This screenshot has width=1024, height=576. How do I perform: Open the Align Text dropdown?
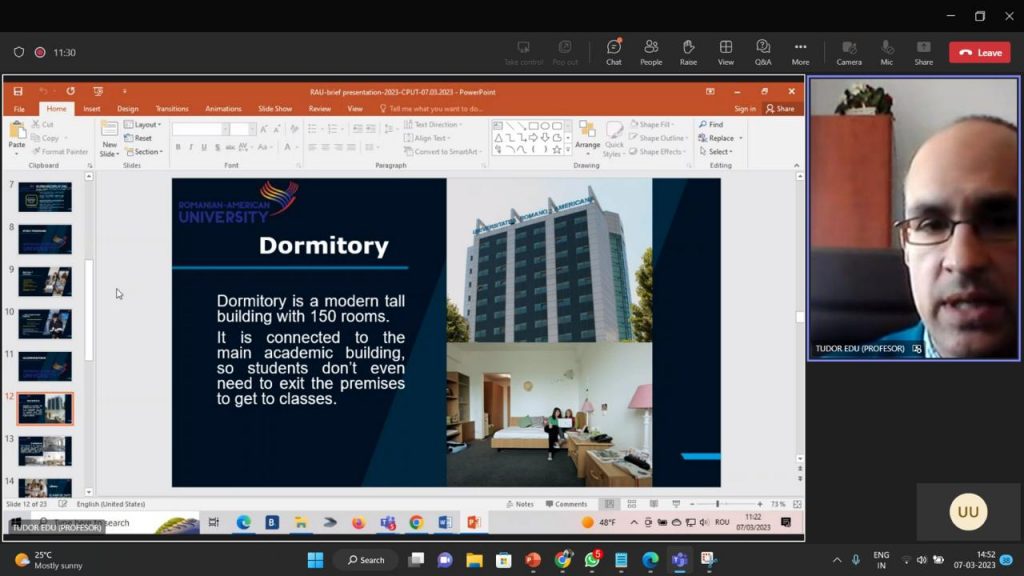[x=427, y=138]
